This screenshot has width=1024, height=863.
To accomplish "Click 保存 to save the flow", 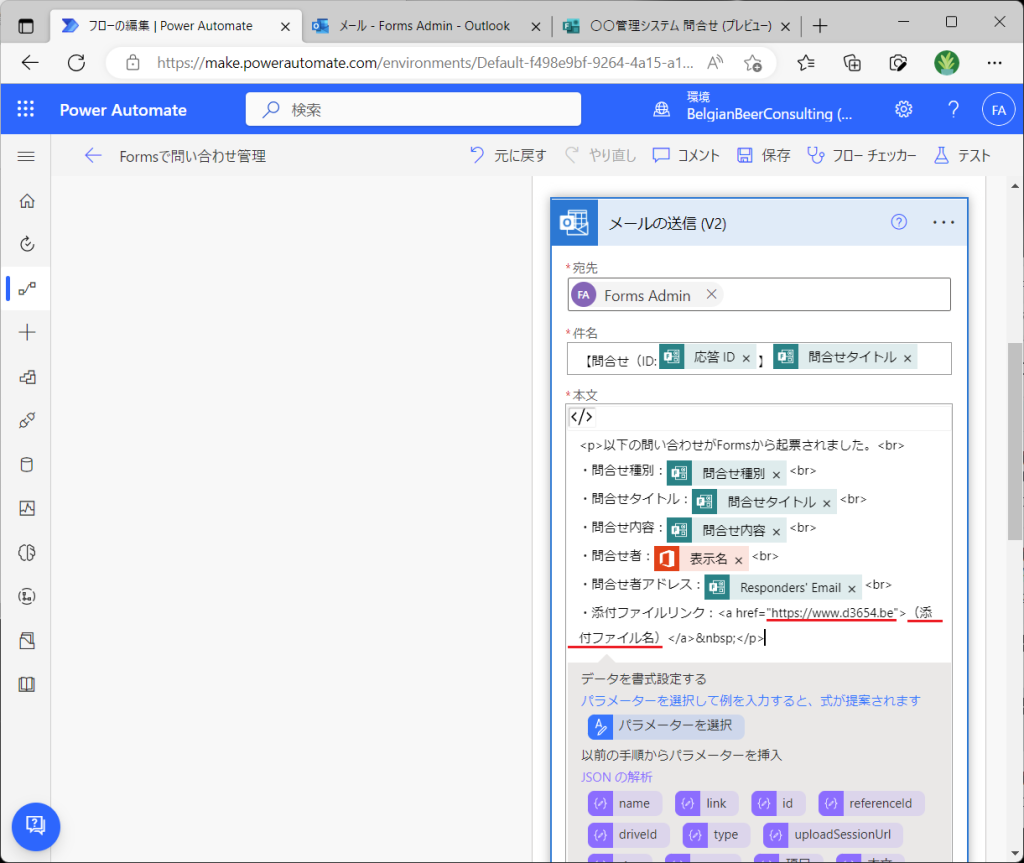I will coord(763,155).
